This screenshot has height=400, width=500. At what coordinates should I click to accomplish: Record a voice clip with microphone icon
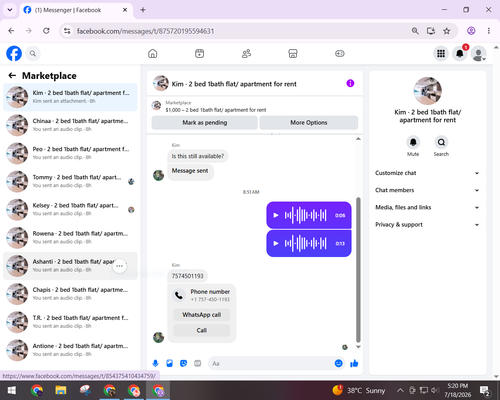tap(155, 363)
